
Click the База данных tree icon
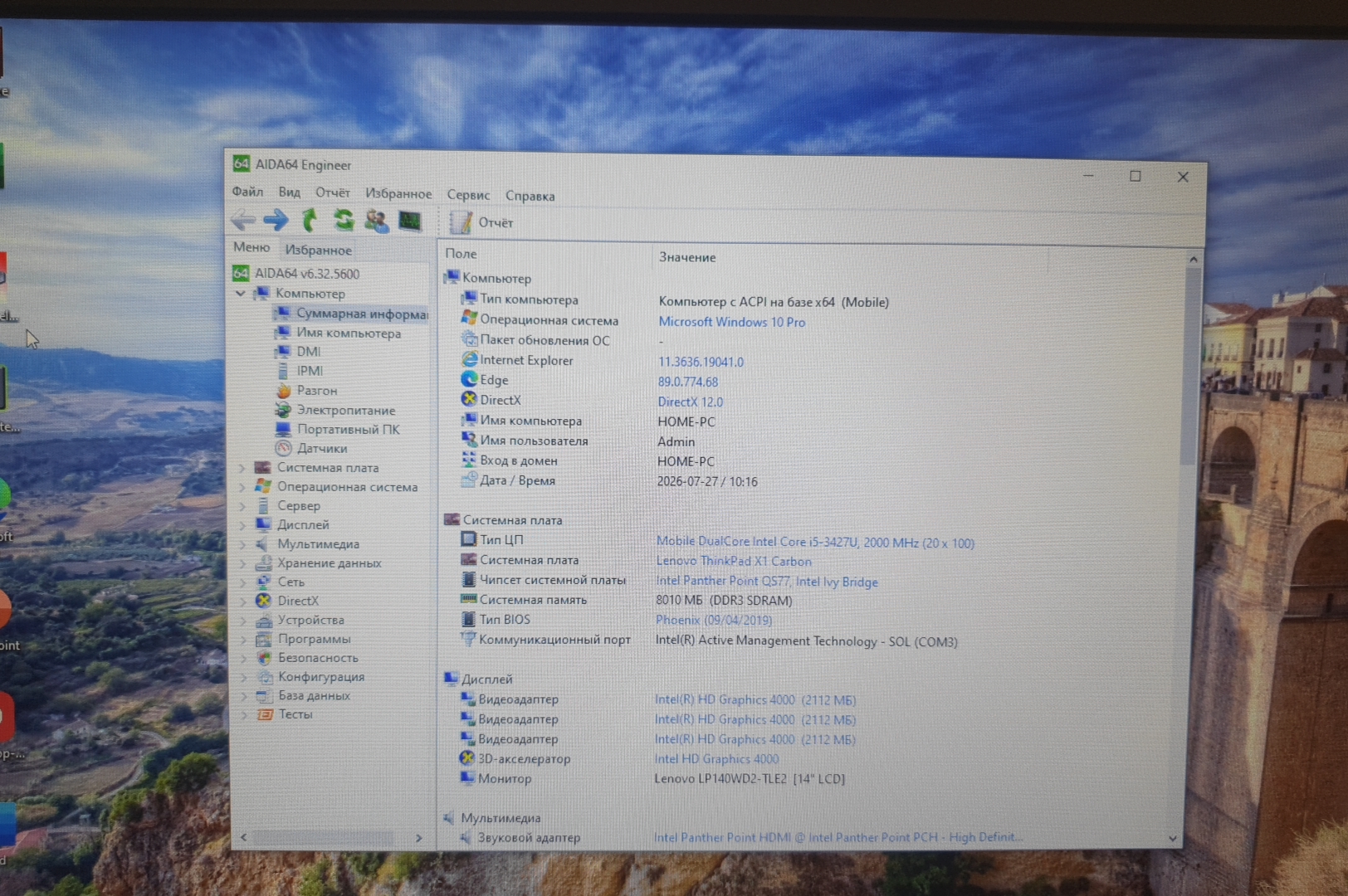[x=265, y=696]
